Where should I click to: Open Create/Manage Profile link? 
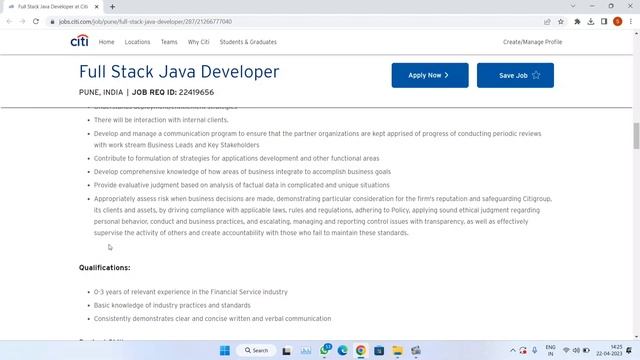(x=532, y=42)
